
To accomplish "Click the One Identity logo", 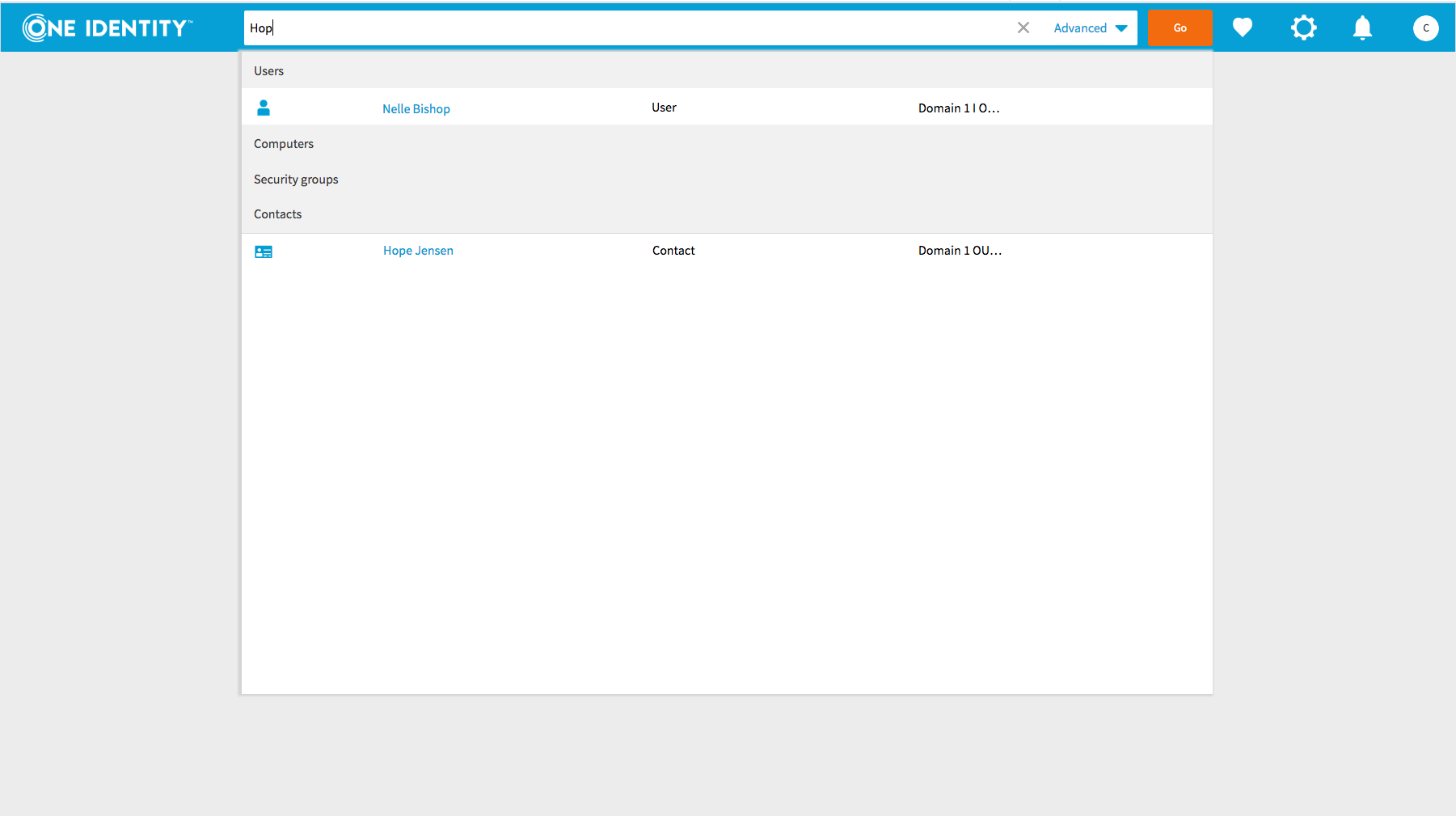I will [108, 27].
